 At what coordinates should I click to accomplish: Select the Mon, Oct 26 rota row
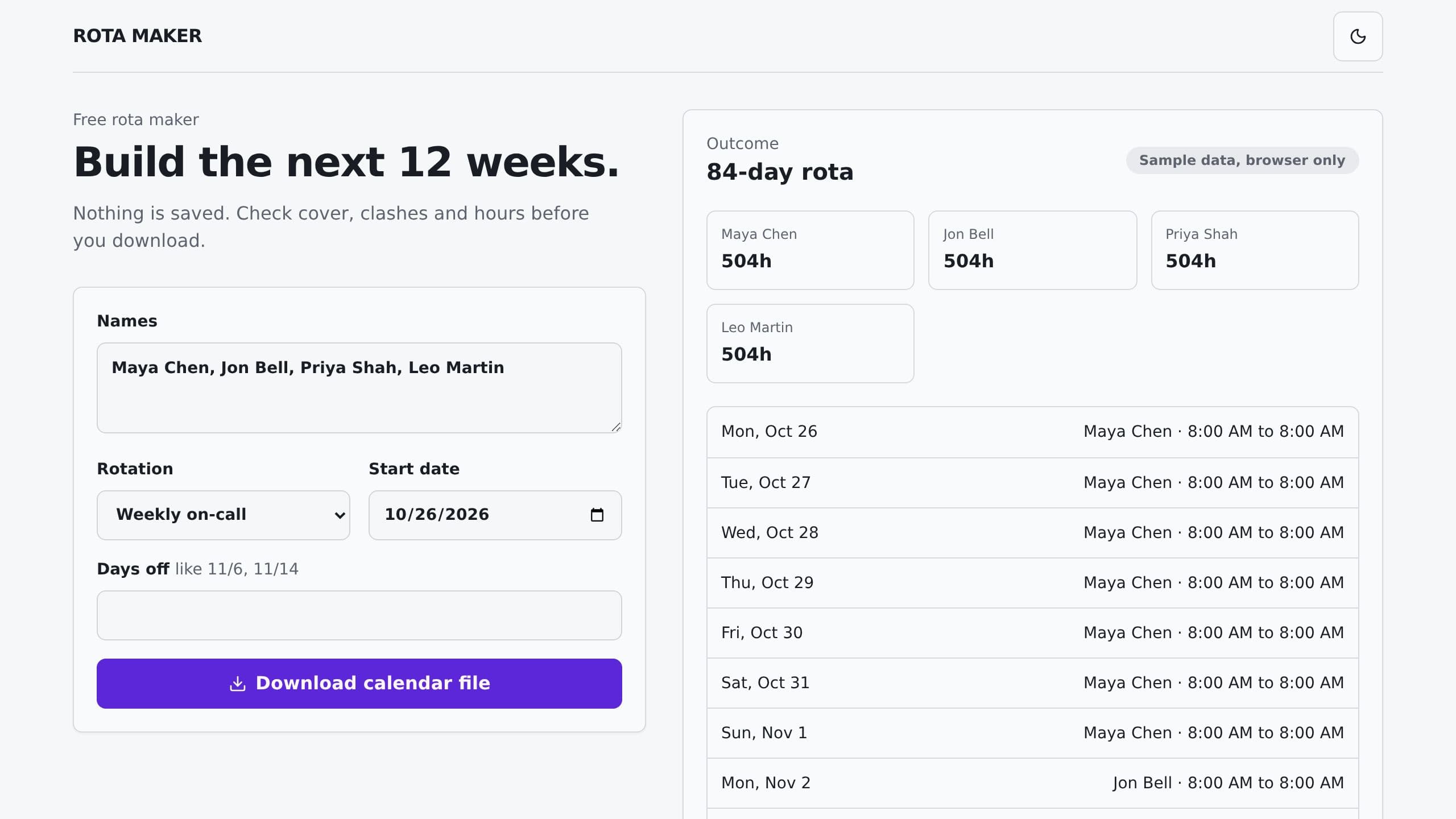point(1032,432)
